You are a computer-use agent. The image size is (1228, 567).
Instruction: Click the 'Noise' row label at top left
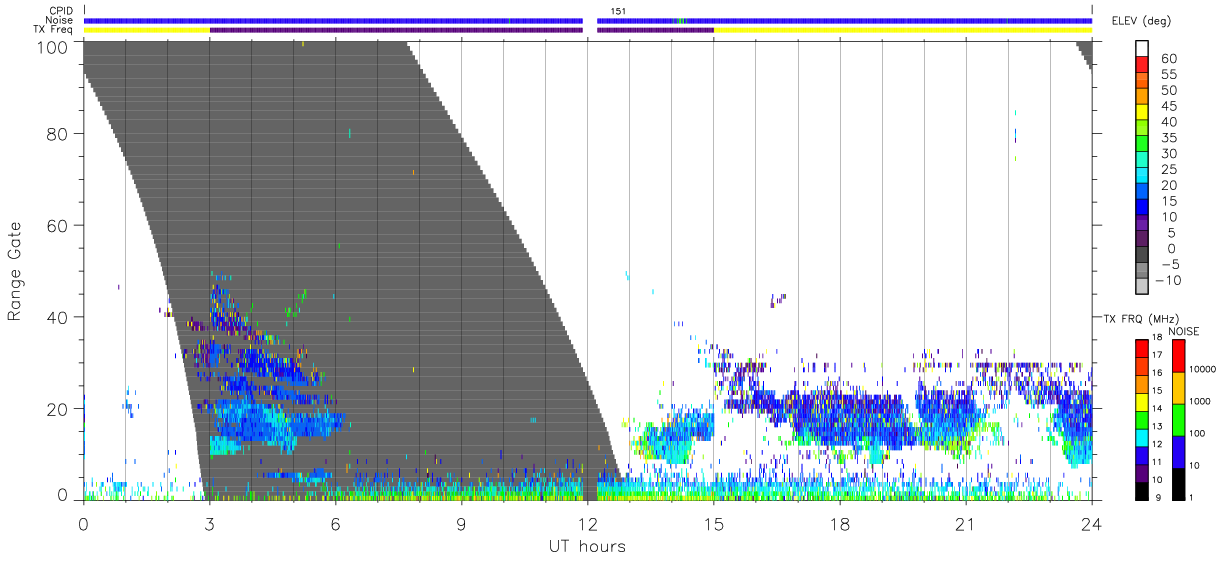59,20
